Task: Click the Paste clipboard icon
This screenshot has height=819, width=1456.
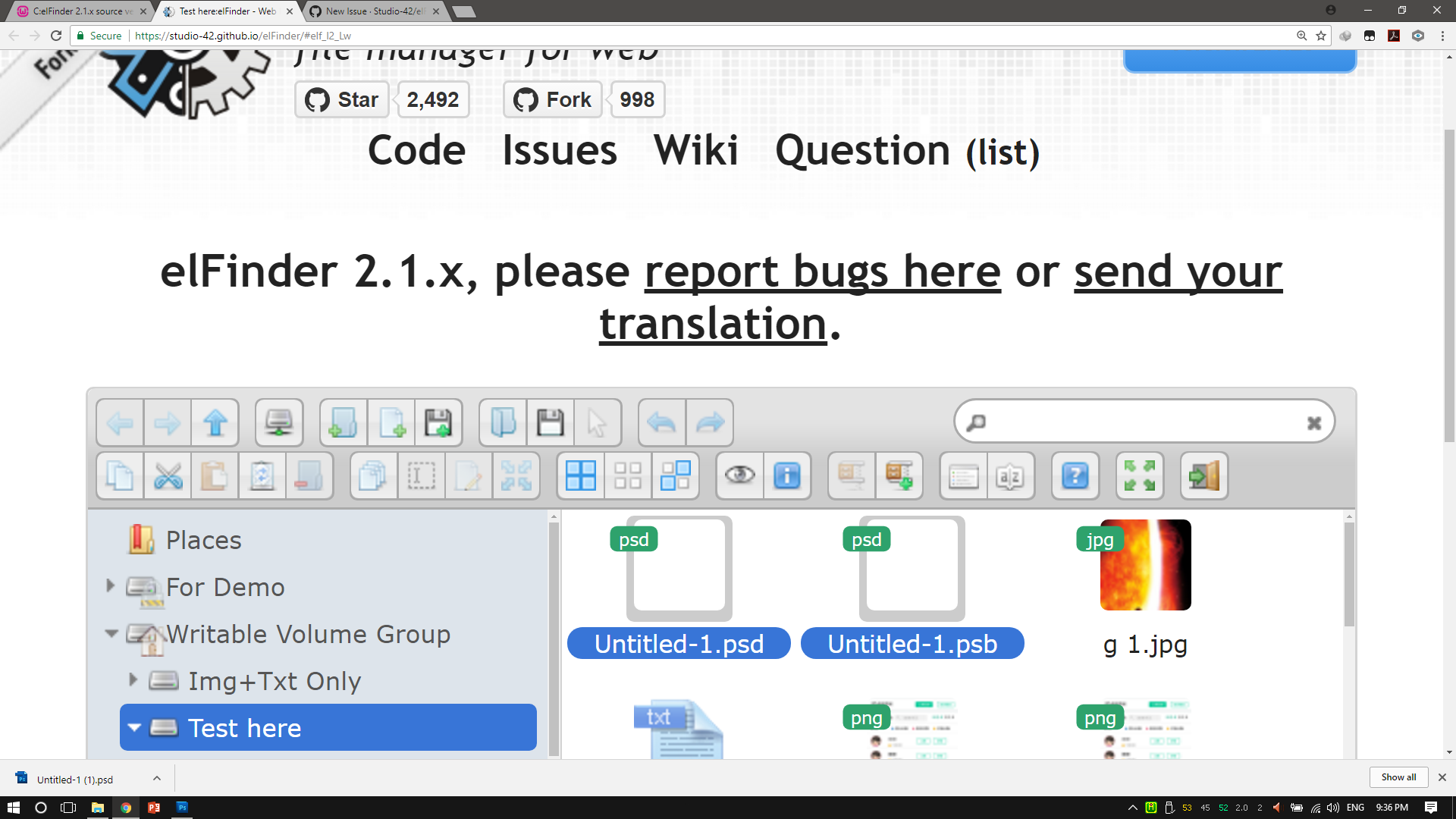Action: (x=215, y=475)
